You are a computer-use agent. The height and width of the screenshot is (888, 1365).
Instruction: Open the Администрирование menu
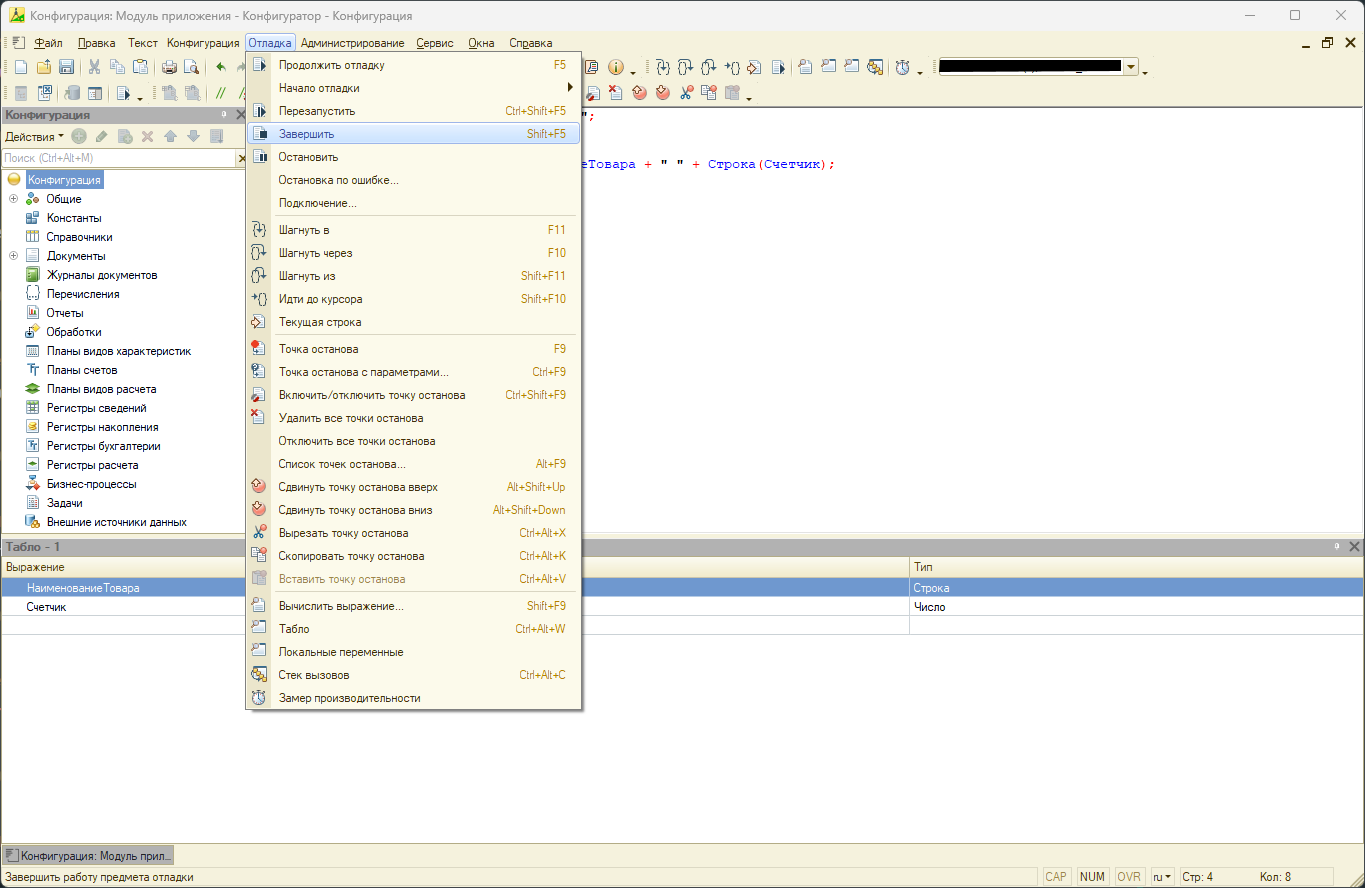(x=352, y=43)
